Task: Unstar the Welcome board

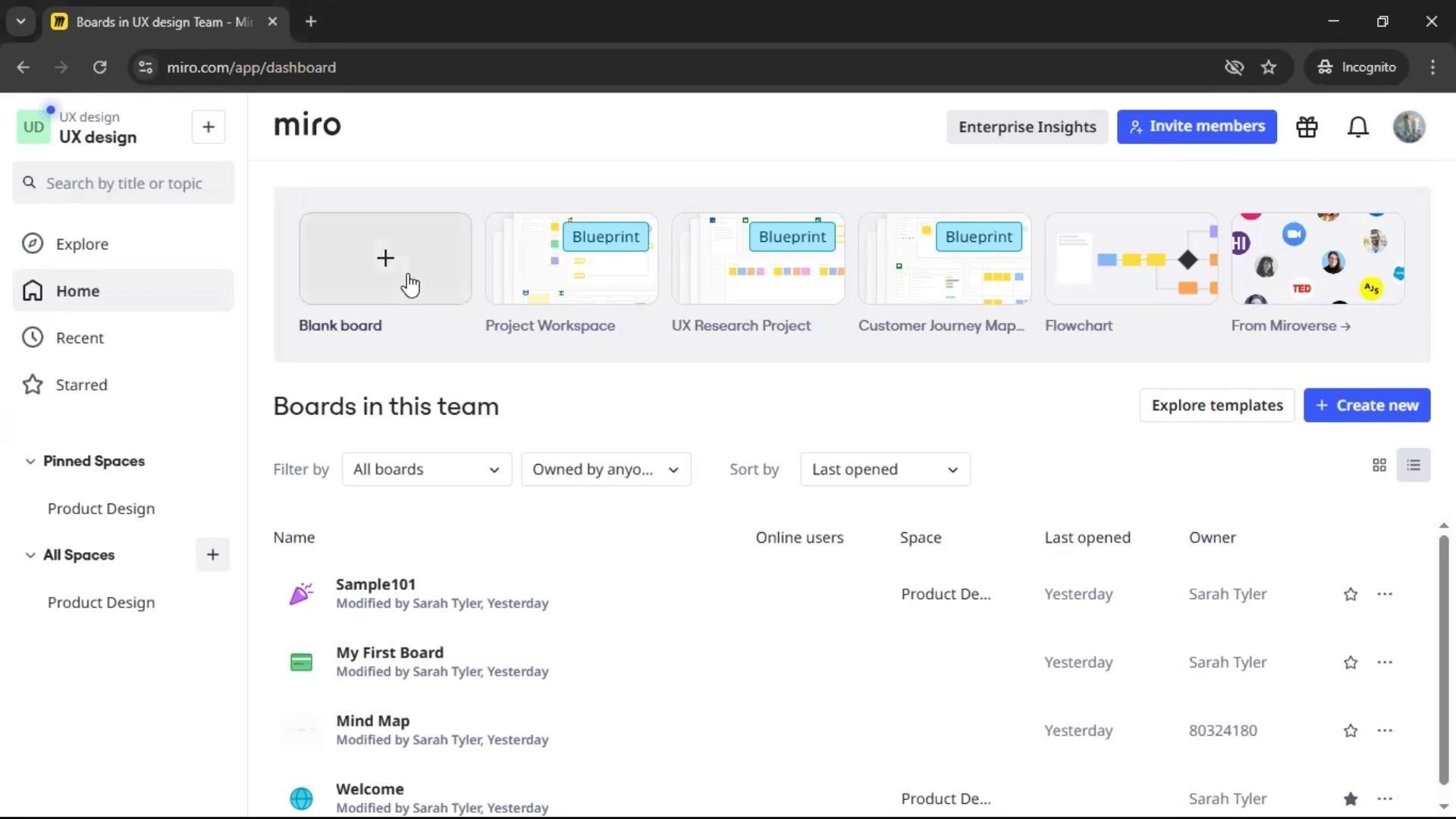Action: [x=1351, y=799]
